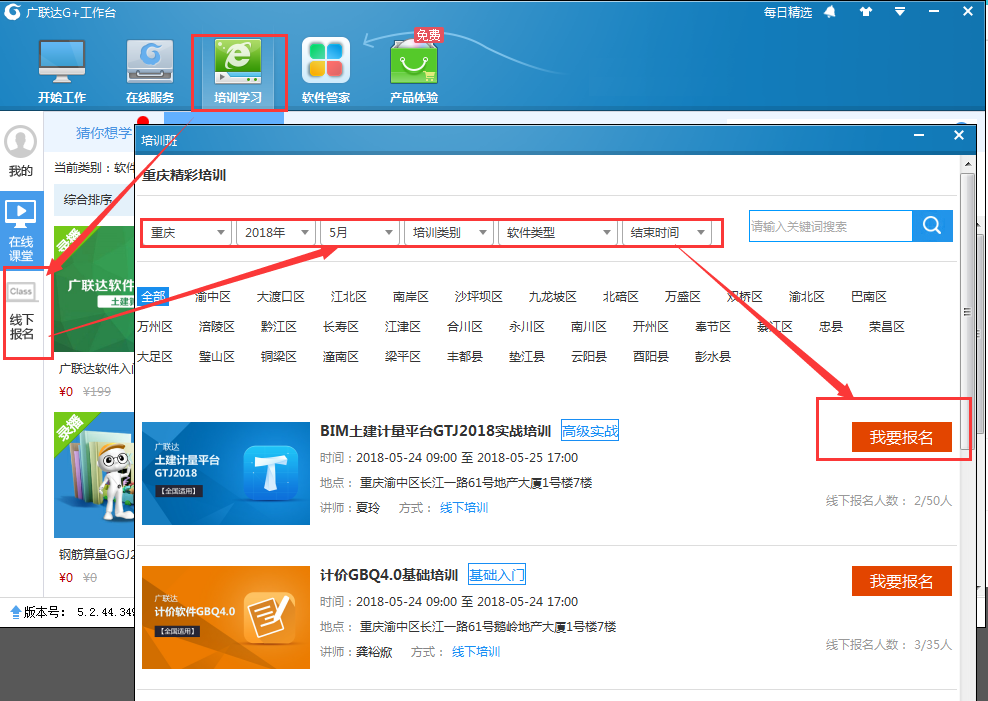Click the Guanglianda G logo

point(12,12)
